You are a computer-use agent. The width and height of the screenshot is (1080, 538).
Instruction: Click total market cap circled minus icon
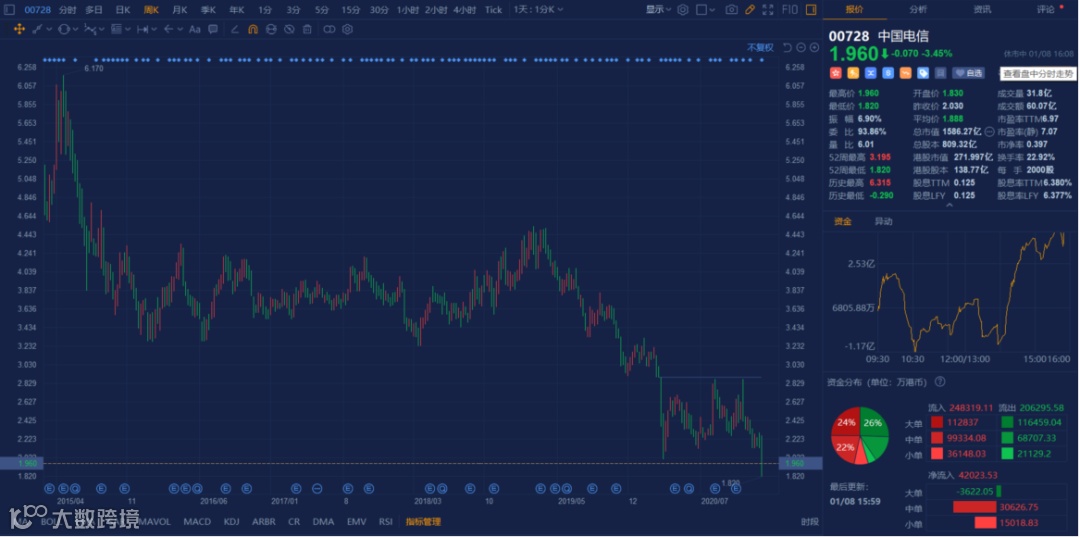pyautogui.click(x=989, y=131)
